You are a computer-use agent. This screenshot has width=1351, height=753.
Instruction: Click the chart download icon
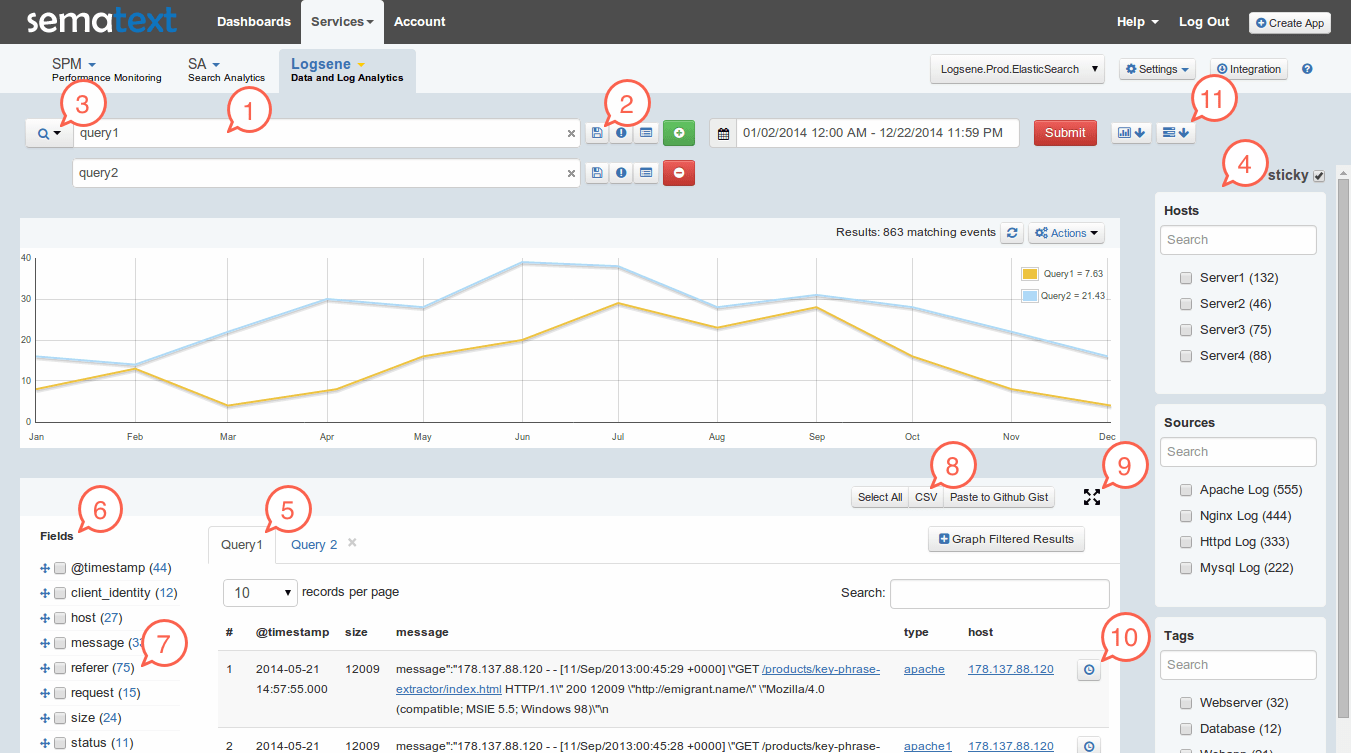(x=1132, y=132)
